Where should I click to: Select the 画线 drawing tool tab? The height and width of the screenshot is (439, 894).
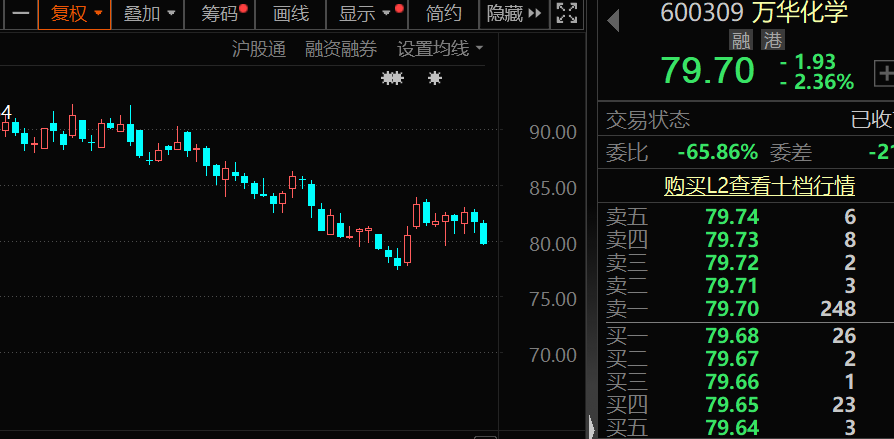[x=291, y=13]
